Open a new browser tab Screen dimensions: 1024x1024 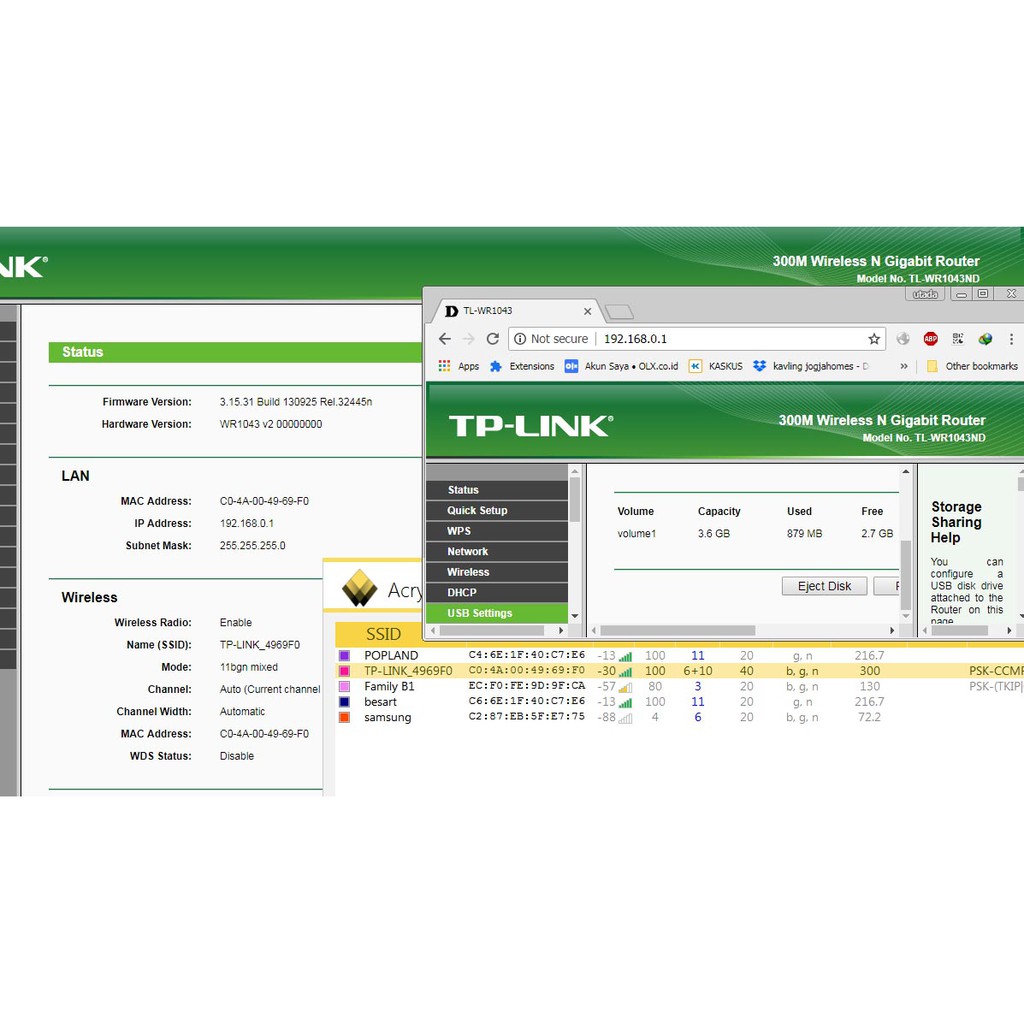[x=618, y=312]
